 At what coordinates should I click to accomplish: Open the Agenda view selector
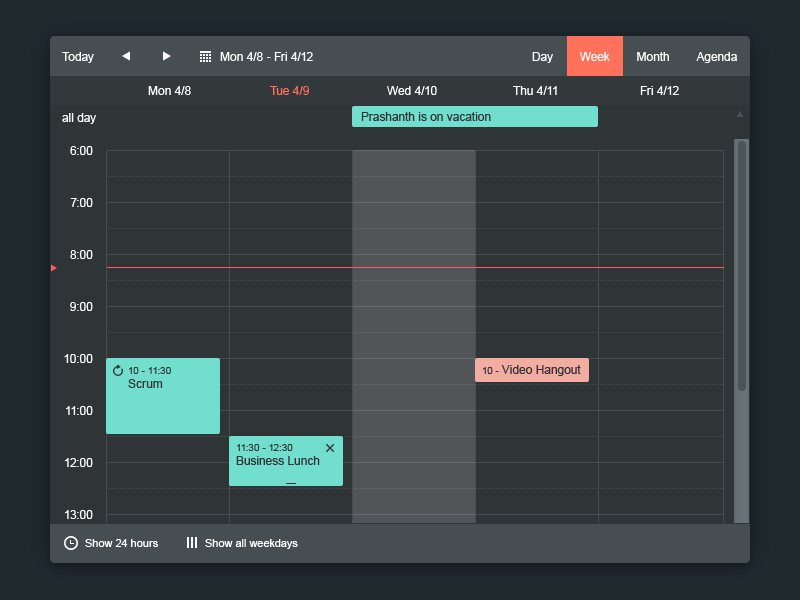(716, 56)
